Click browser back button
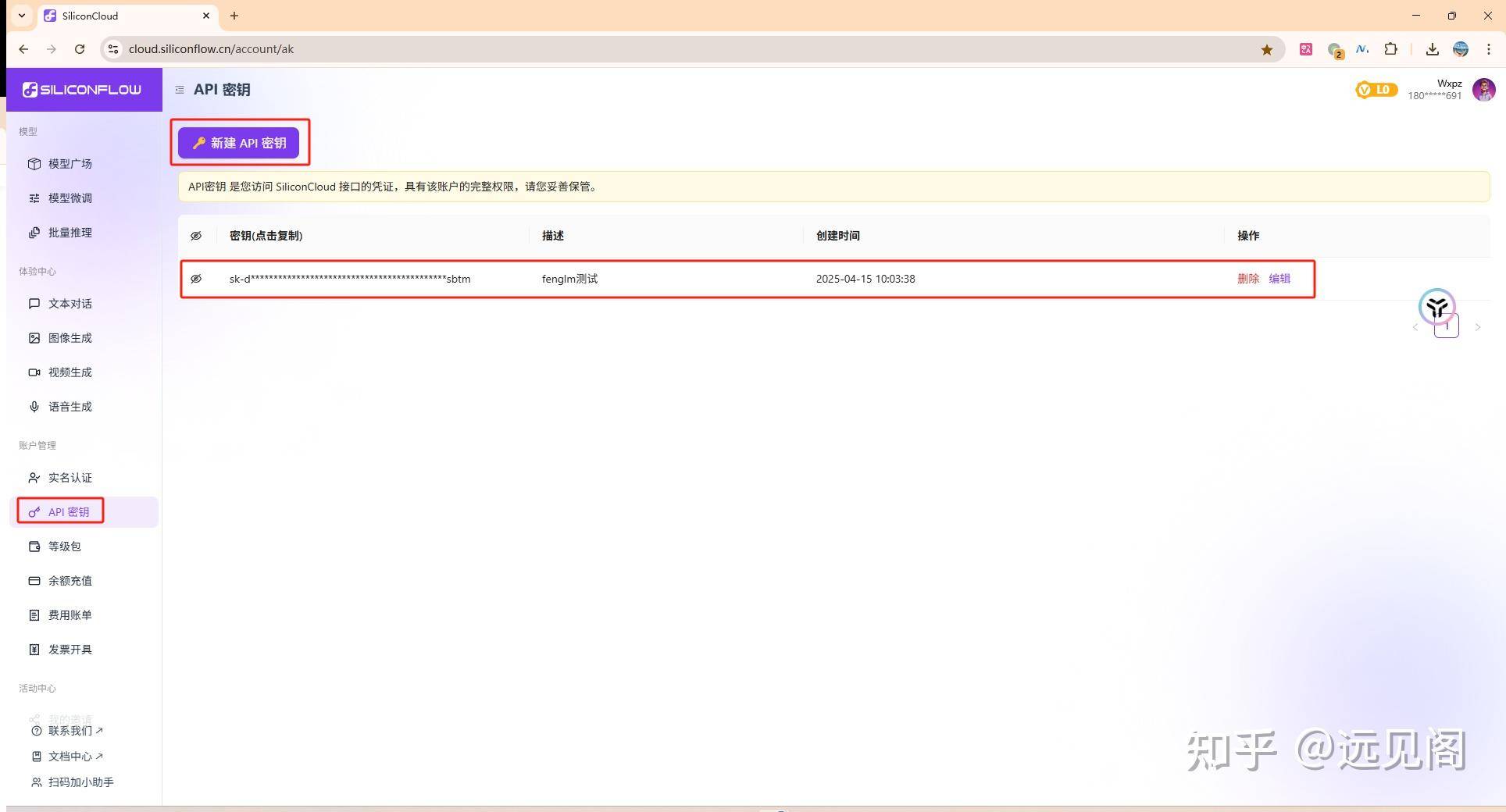 pos(23,49)
